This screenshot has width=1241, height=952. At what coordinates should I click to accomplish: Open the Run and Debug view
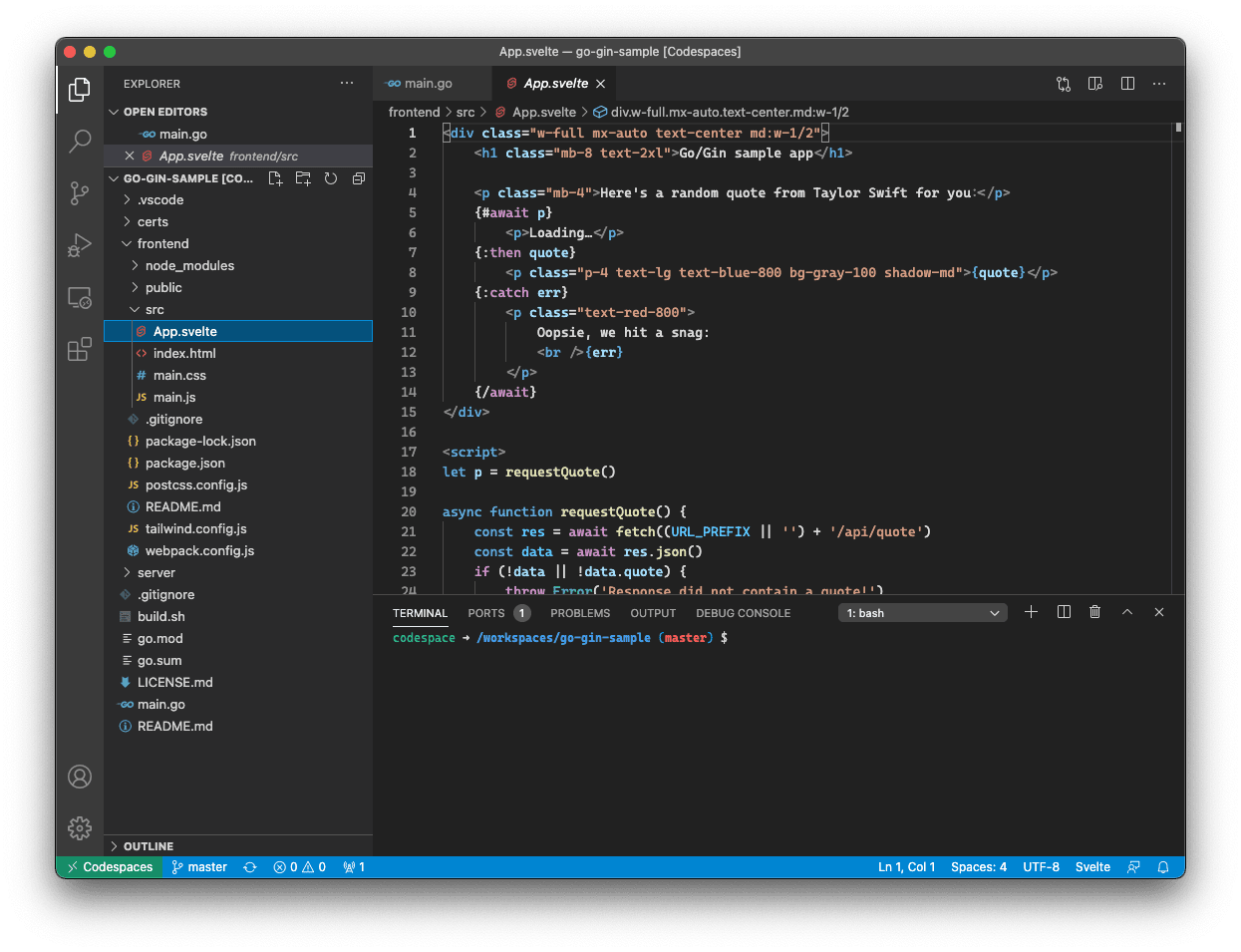coord(80,245)
